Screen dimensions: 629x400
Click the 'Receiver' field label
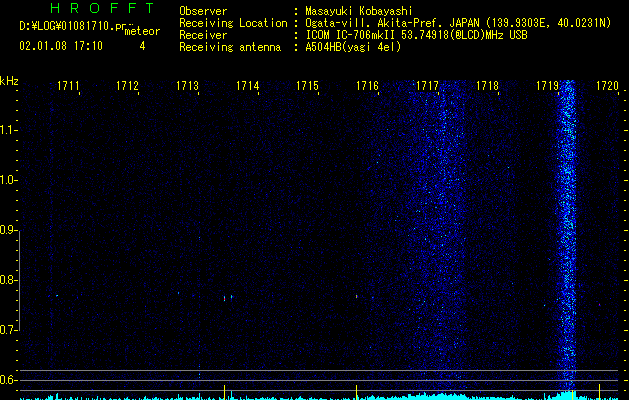coord(203,35)
